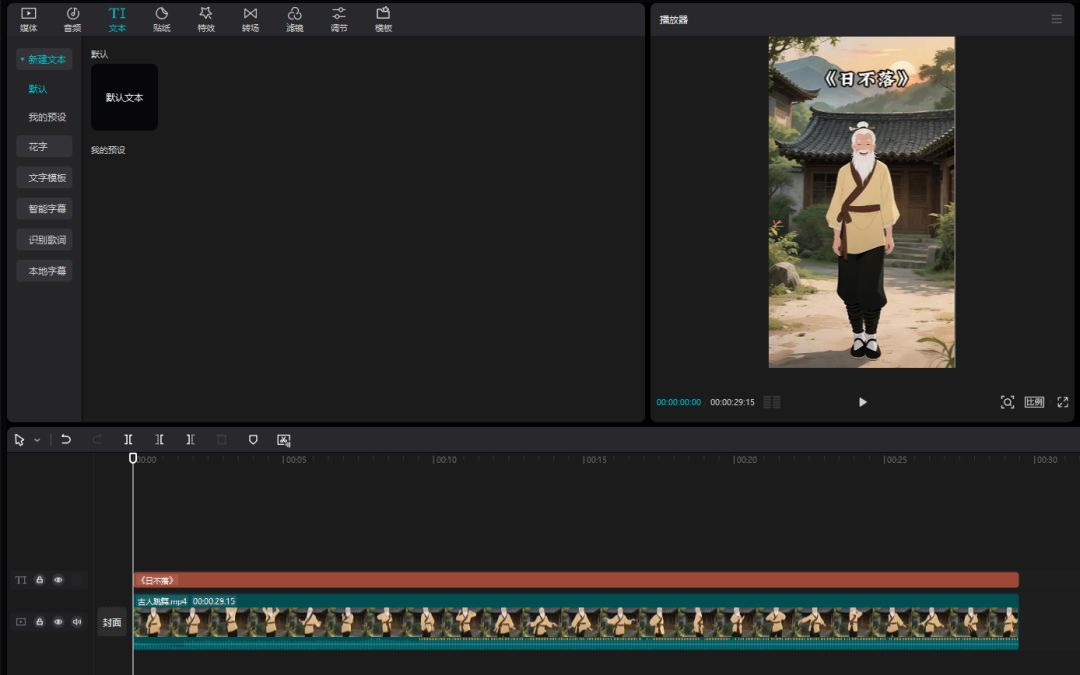
Task: Collapse the 新建文本 section
Action: pyautogui.click(x=44, y=60)
